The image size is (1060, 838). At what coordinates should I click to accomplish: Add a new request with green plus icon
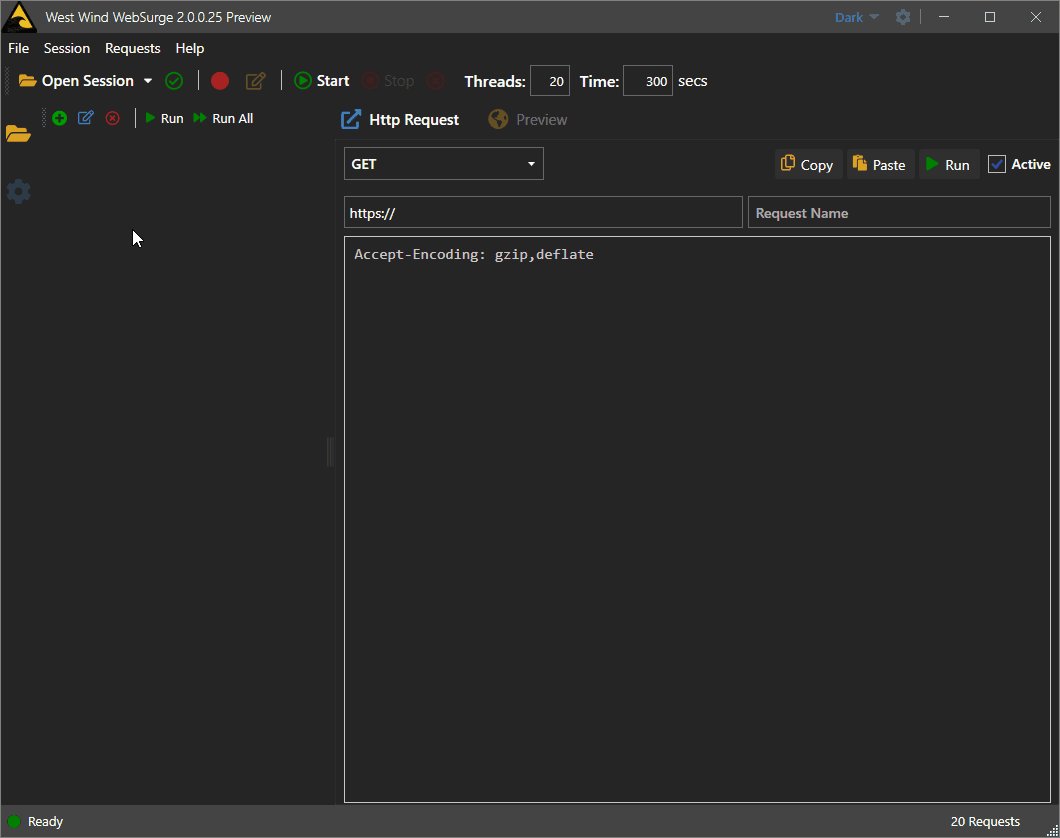point(59,118)
